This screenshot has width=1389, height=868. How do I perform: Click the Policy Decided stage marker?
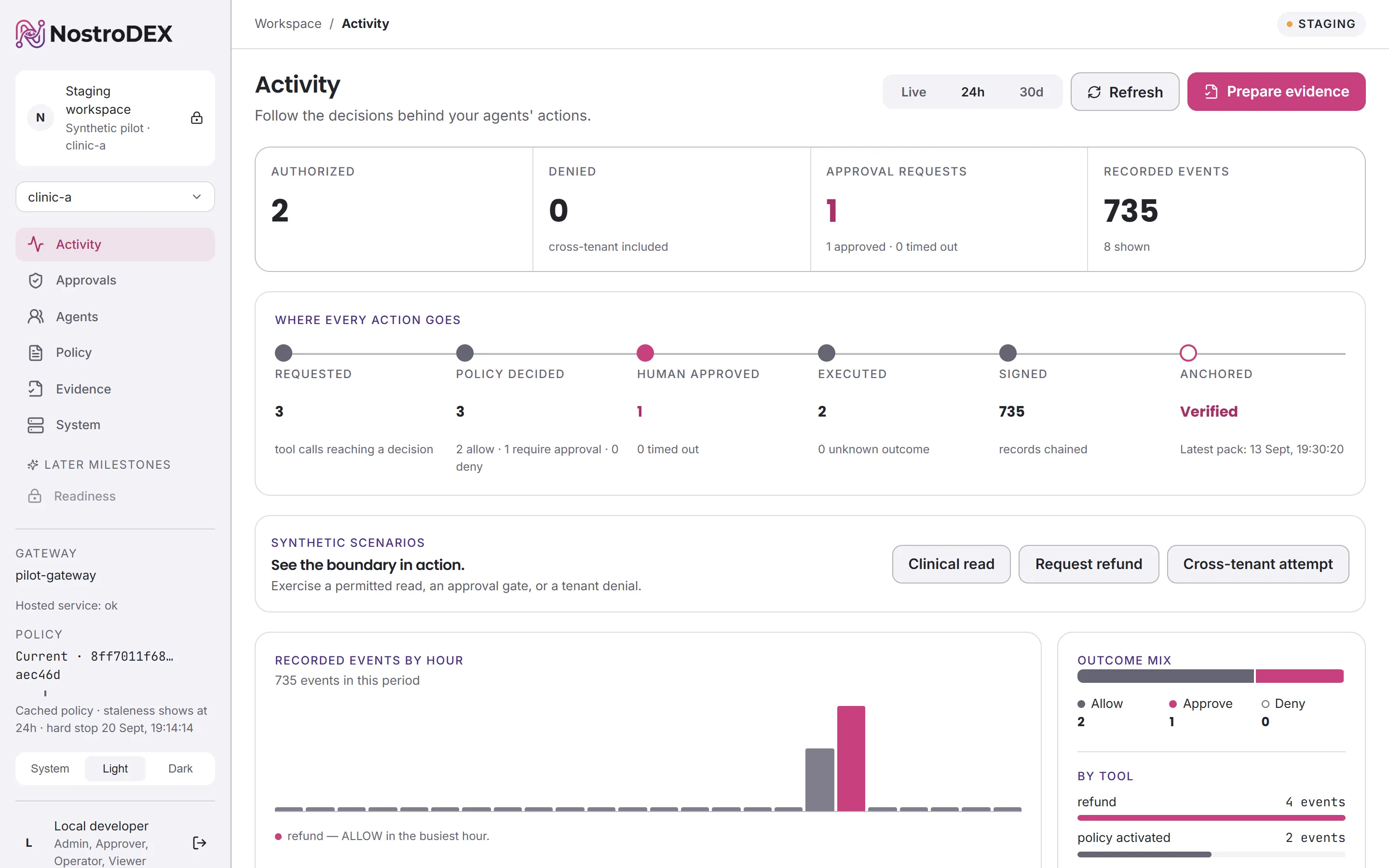pyautogui.click(x=464, y=353)
